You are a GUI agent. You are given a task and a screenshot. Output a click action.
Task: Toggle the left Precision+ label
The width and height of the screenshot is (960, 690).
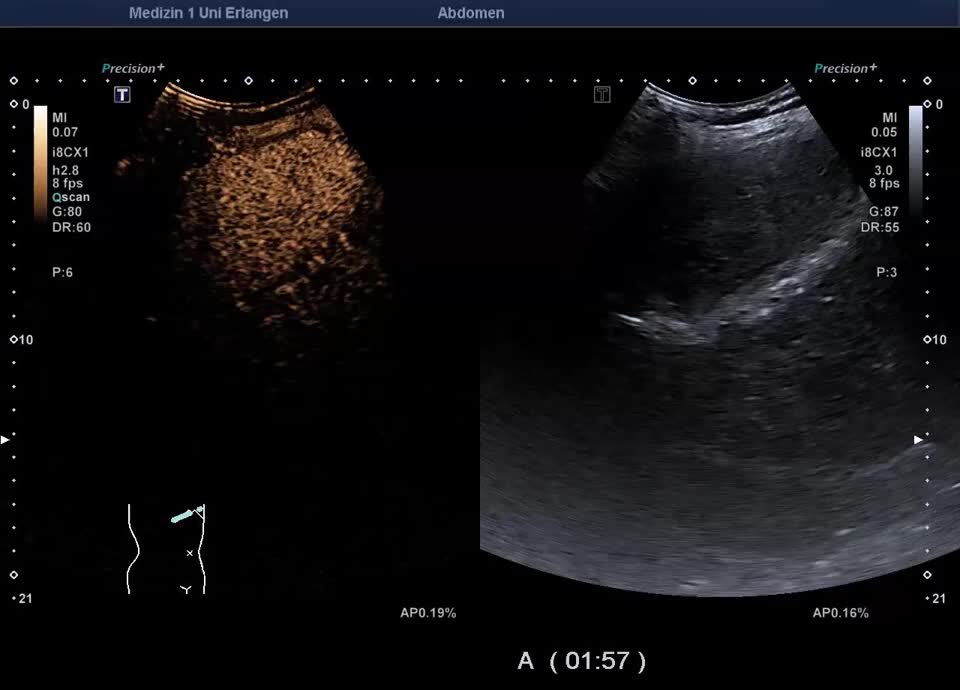(x=133, y=68)
